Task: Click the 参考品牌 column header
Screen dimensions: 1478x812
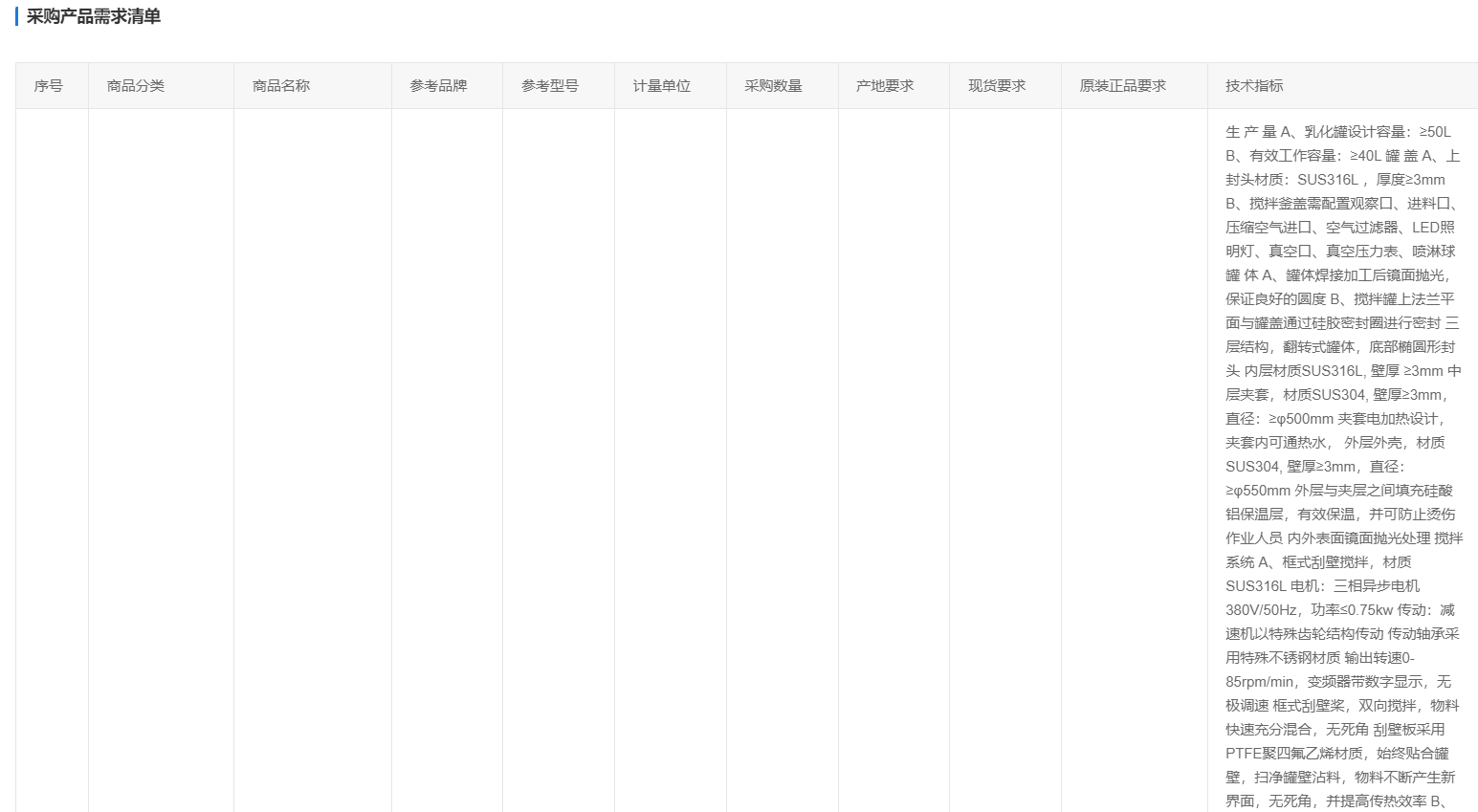Action: (x=438, y=86)
